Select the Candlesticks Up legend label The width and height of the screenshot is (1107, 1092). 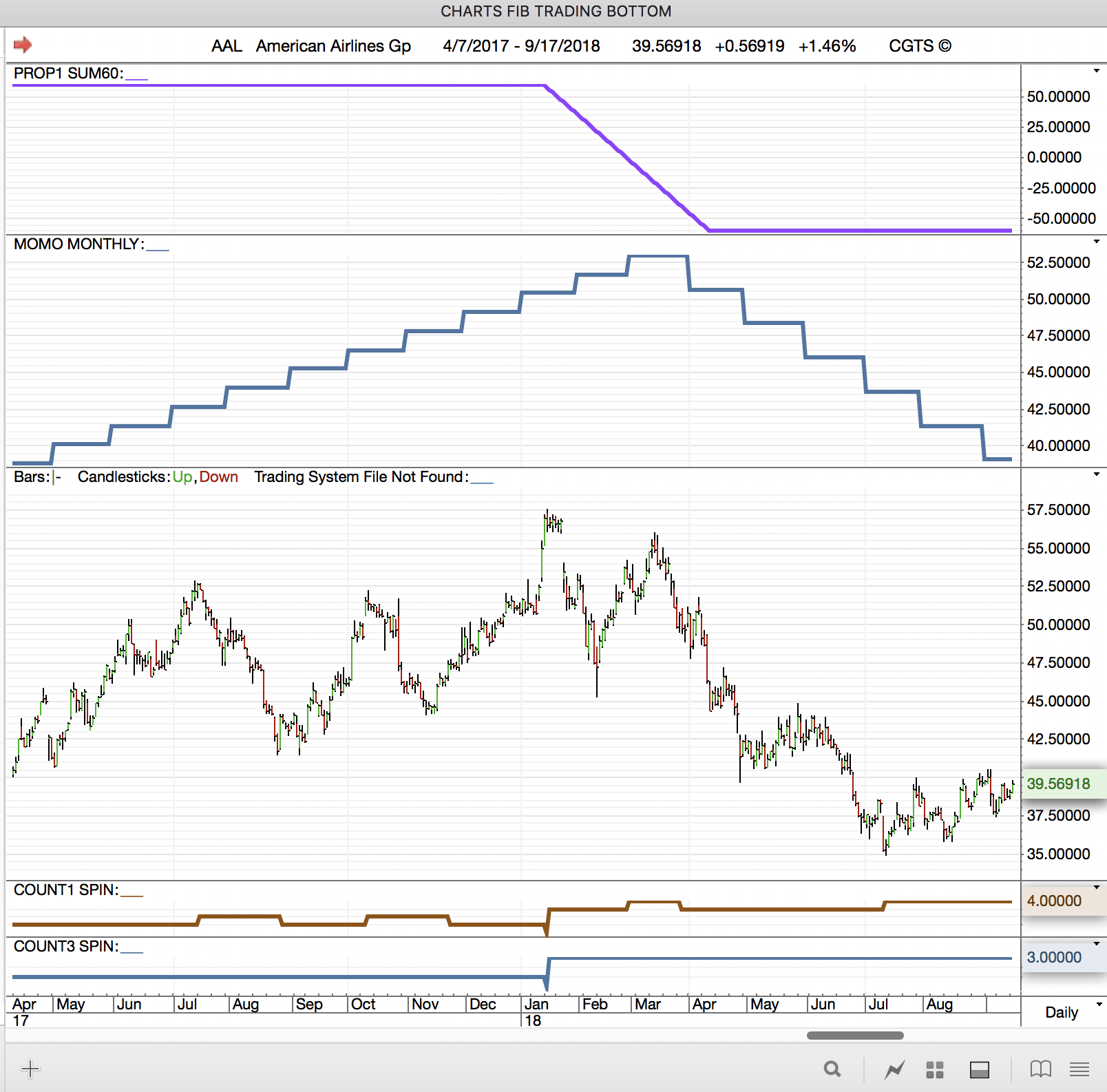click(182, 477)
